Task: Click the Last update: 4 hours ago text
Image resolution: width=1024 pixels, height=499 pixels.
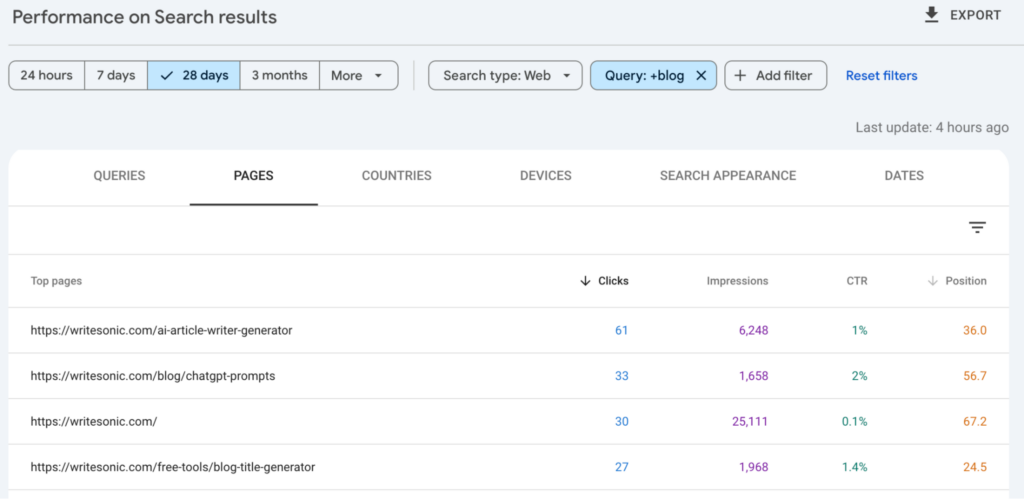Action: 932,128
